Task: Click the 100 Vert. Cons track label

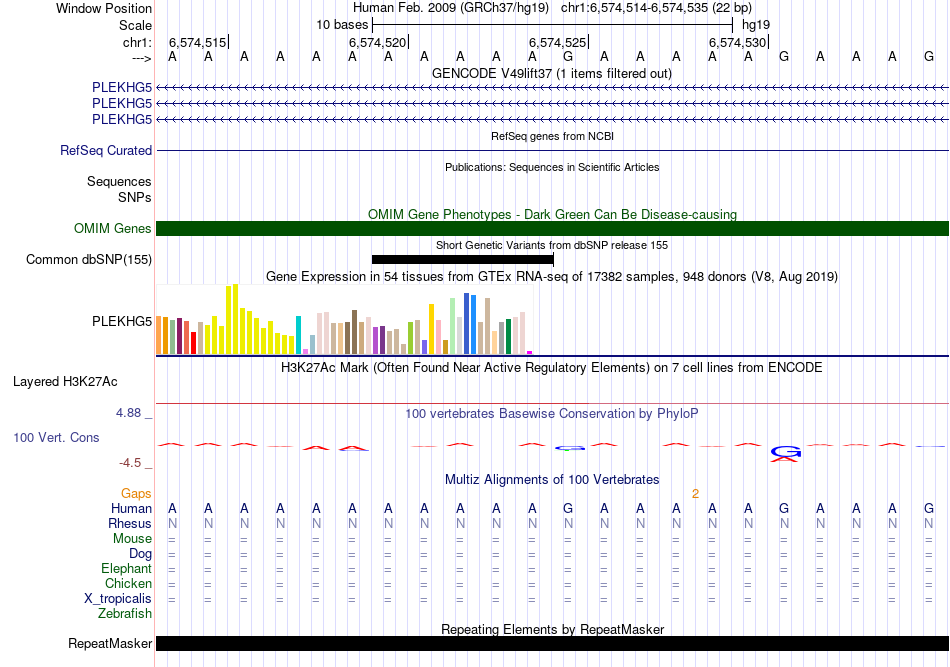Action: (56, 437)
